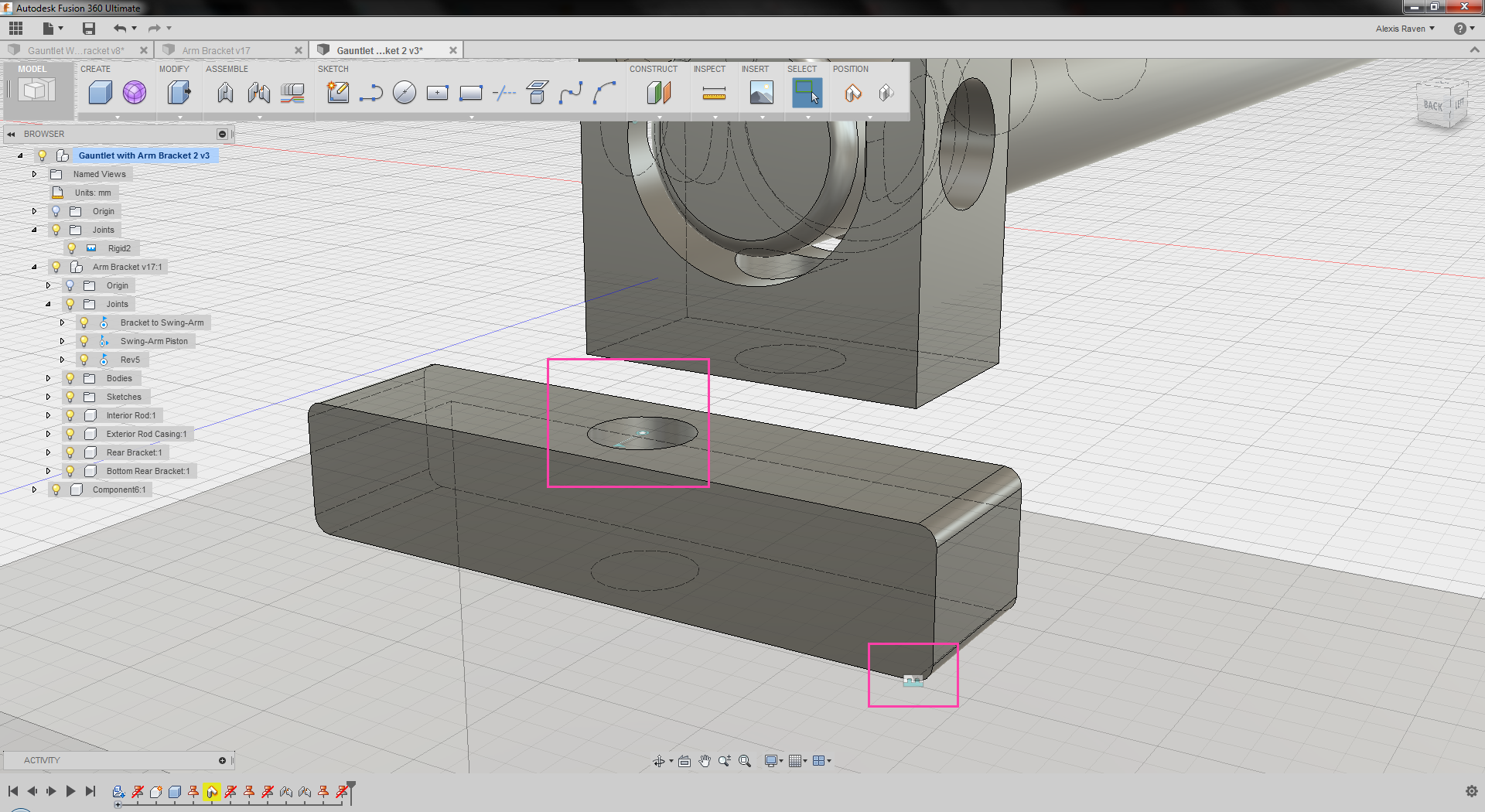The height and width of the screenshot is (812, 1485).
Task: Select the Center Diameter Circle sketch tool
Action: pos(404,93)
